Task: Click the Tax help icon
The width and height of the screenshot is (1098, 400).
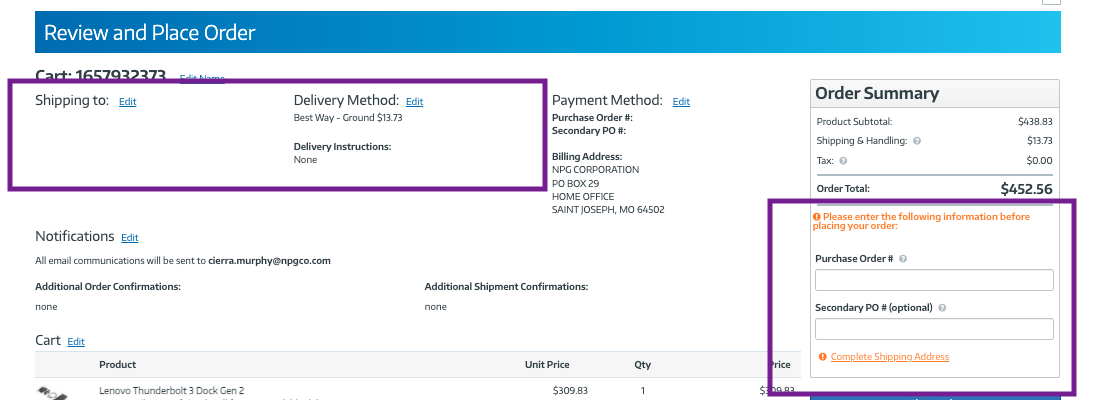Action: (843, 160)
